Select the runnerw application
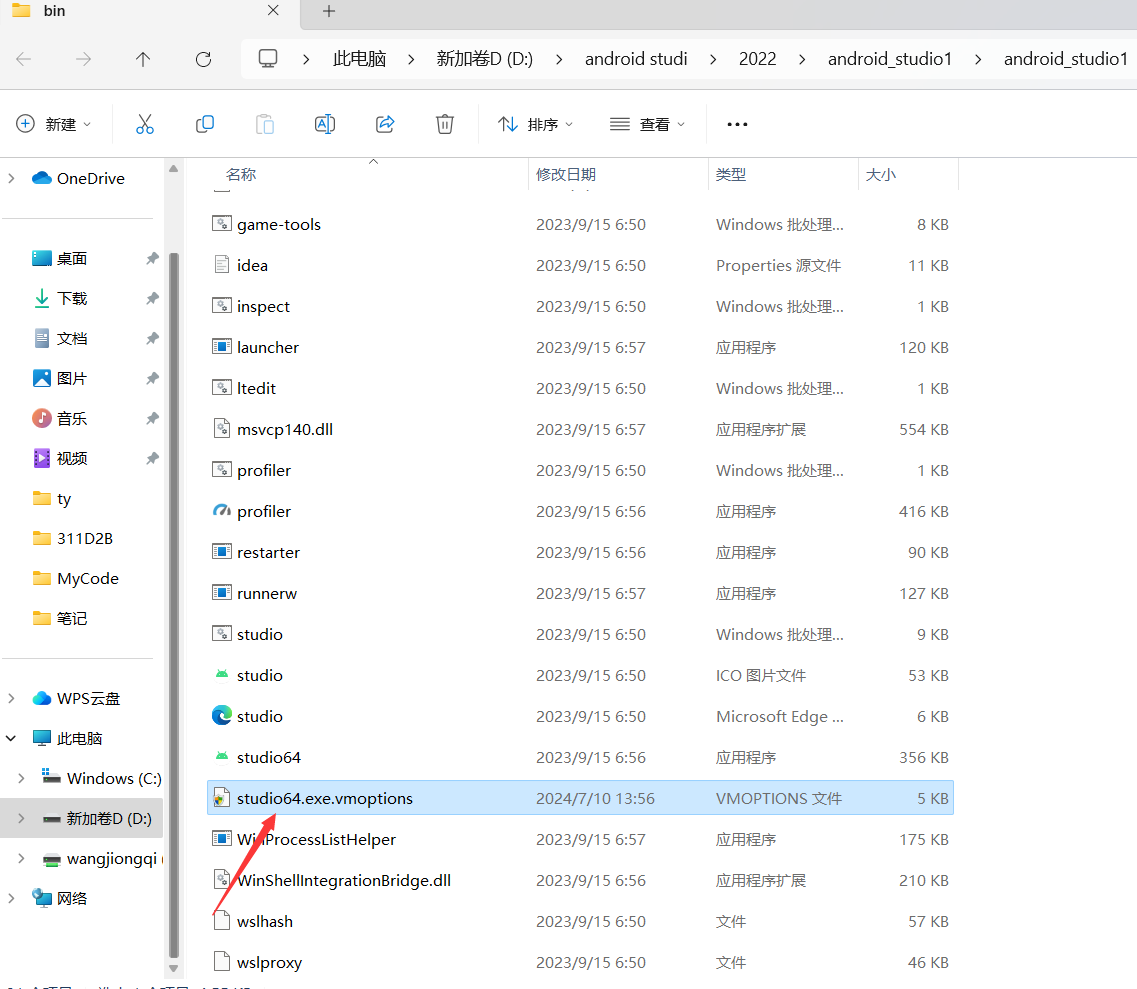 [x=580, y=593]
